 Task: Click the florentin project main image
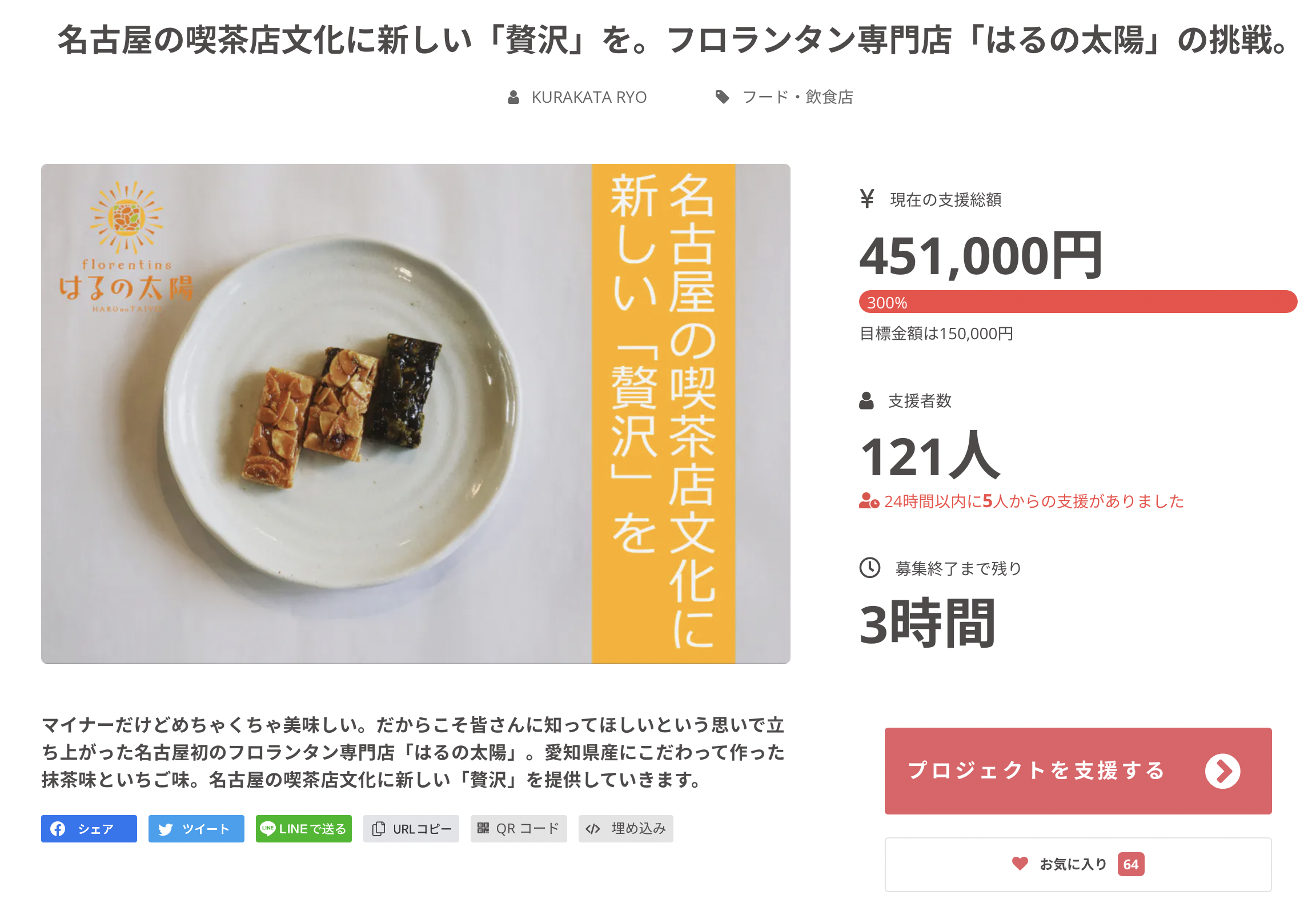click(x=415, y=414)
